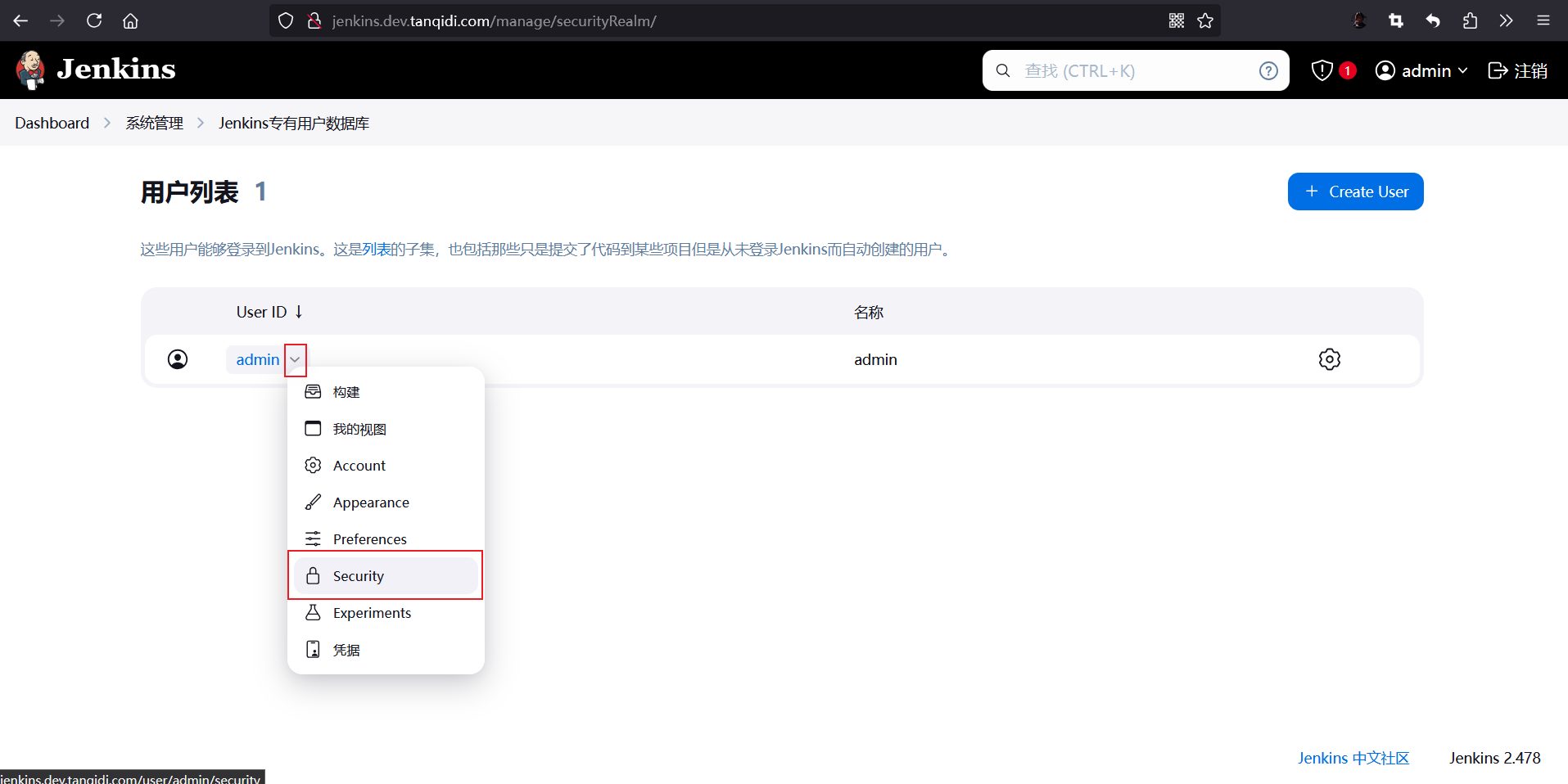Bookmark page with the star icon
Viewport: 1568px width, 784px height.
click(1205, 20)
